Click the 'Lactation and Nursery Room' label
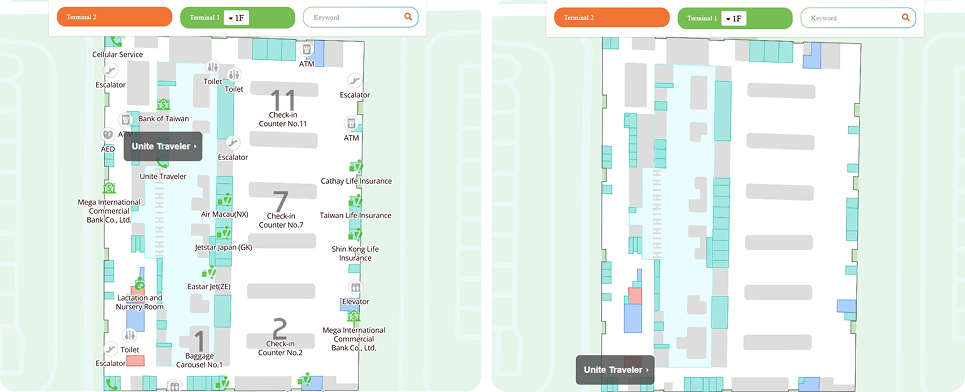This screenshot has height=392, width=965. click(x=140, y=302)
